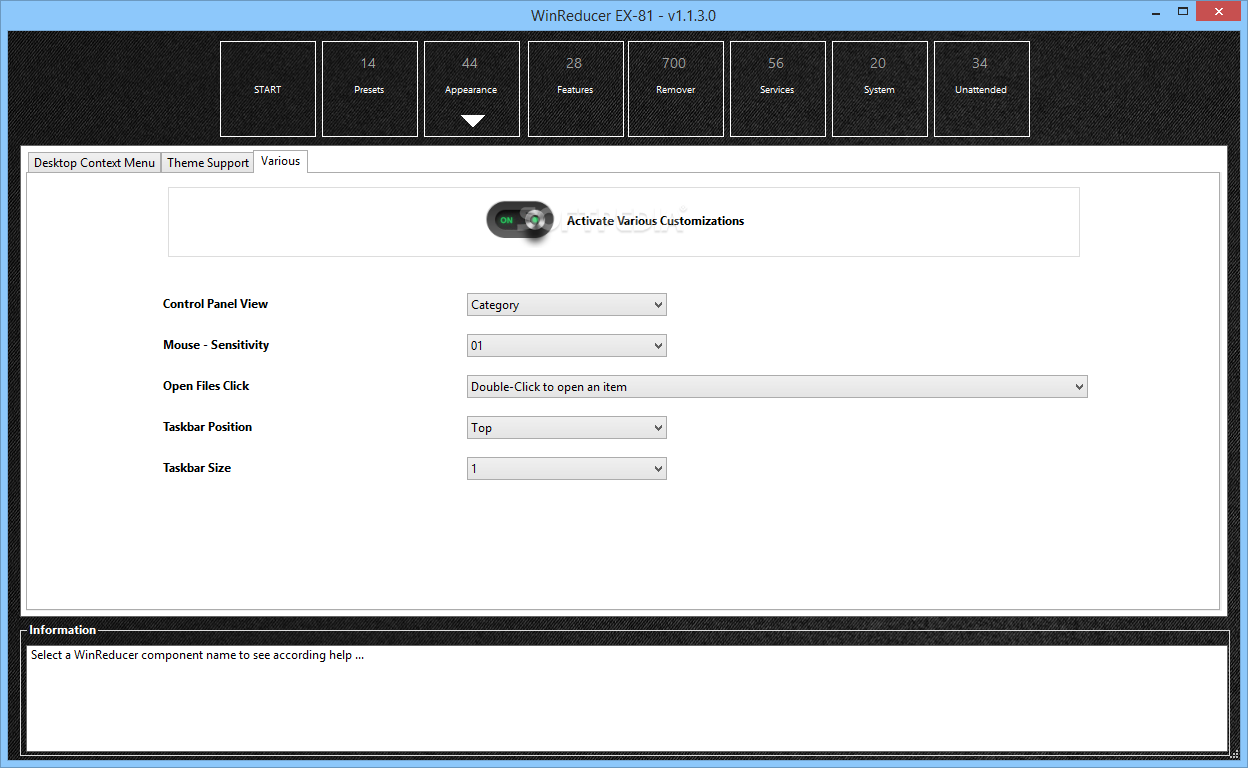Viewport: 1248px width, 768px height.
Task: Click the Taskbar Position label
Action: coord(208,427)
